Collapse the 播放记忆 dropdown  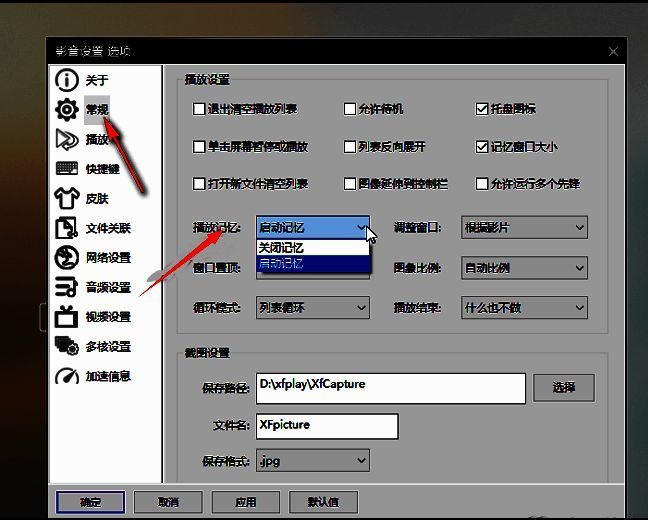(x=313, y=227)
